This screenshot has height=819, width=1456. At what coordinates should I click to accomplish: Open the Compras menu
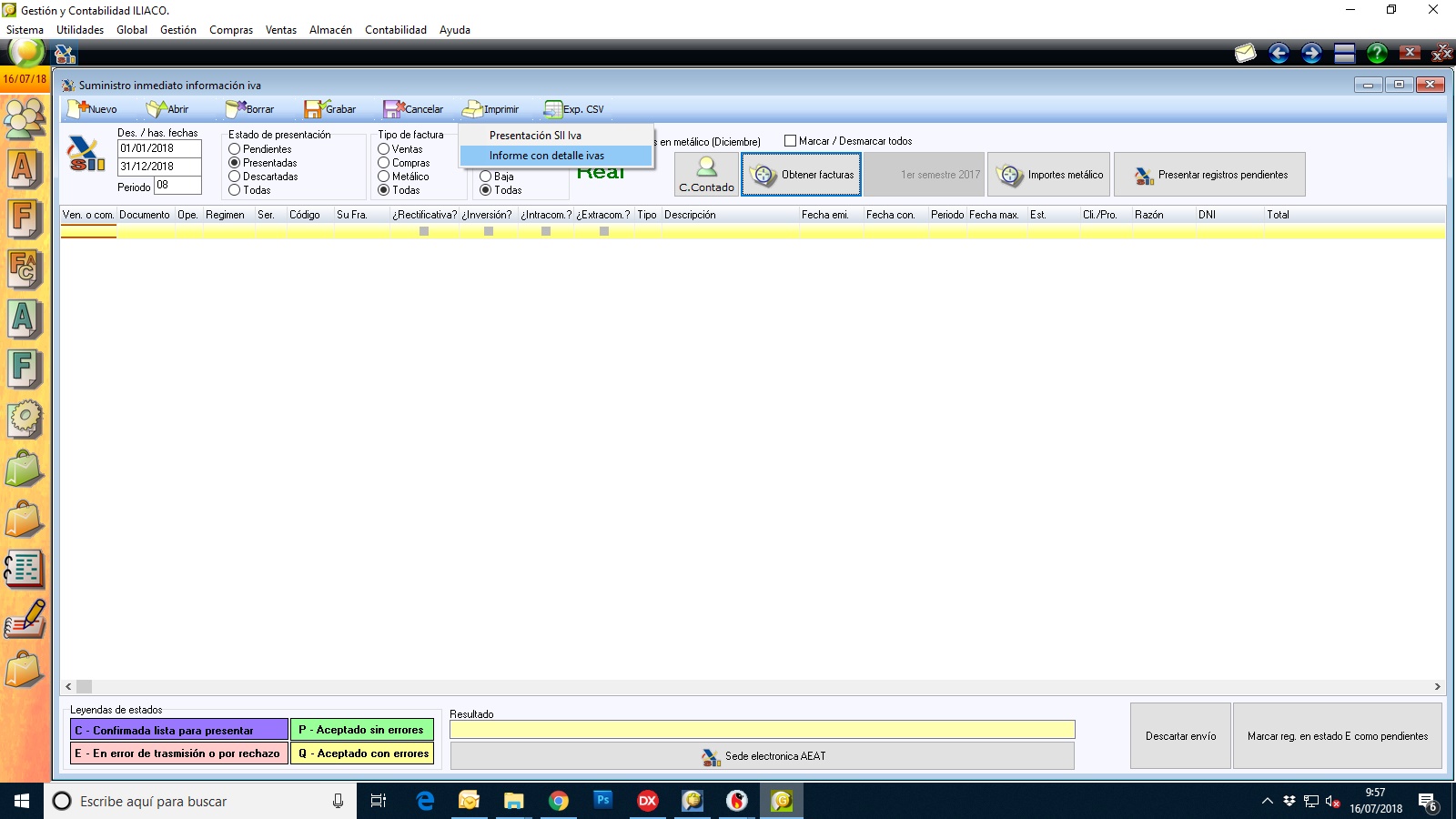tap(231, 30)
